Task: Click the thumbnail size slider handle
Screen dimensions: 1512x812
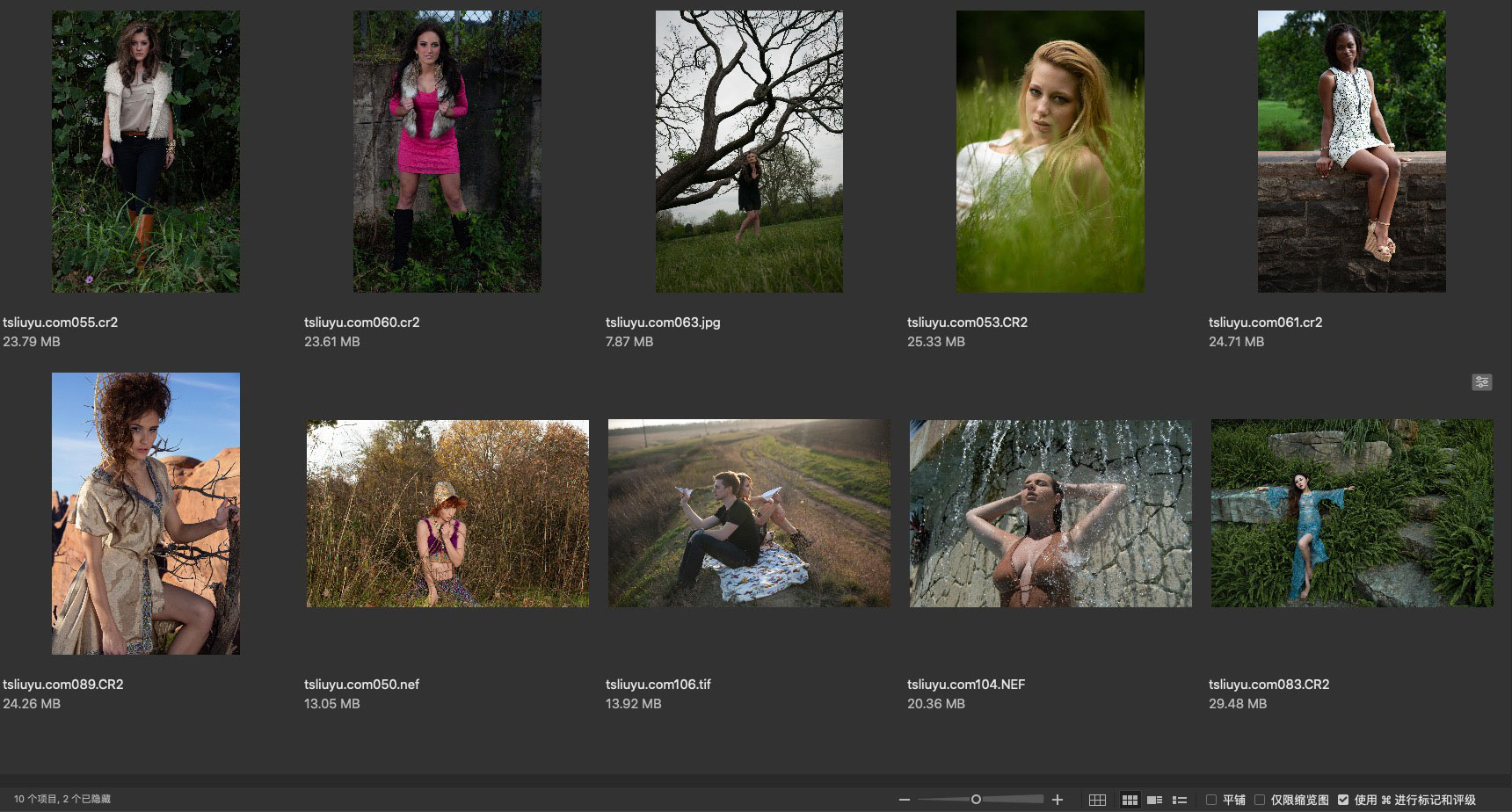Action: [976, 800]
